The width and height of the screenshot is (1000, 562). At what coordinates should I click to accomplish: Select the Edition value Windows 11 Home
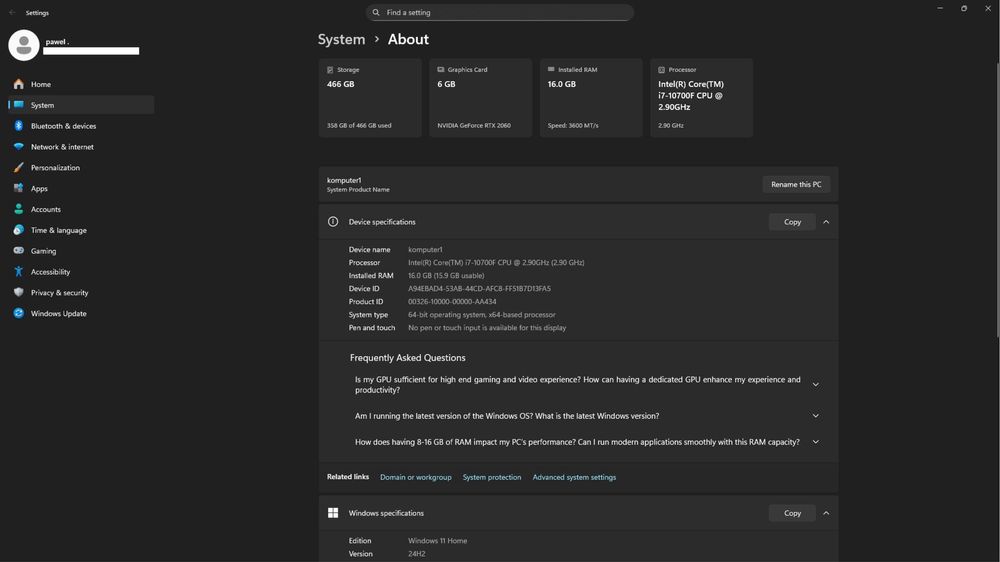click(438, 541)
